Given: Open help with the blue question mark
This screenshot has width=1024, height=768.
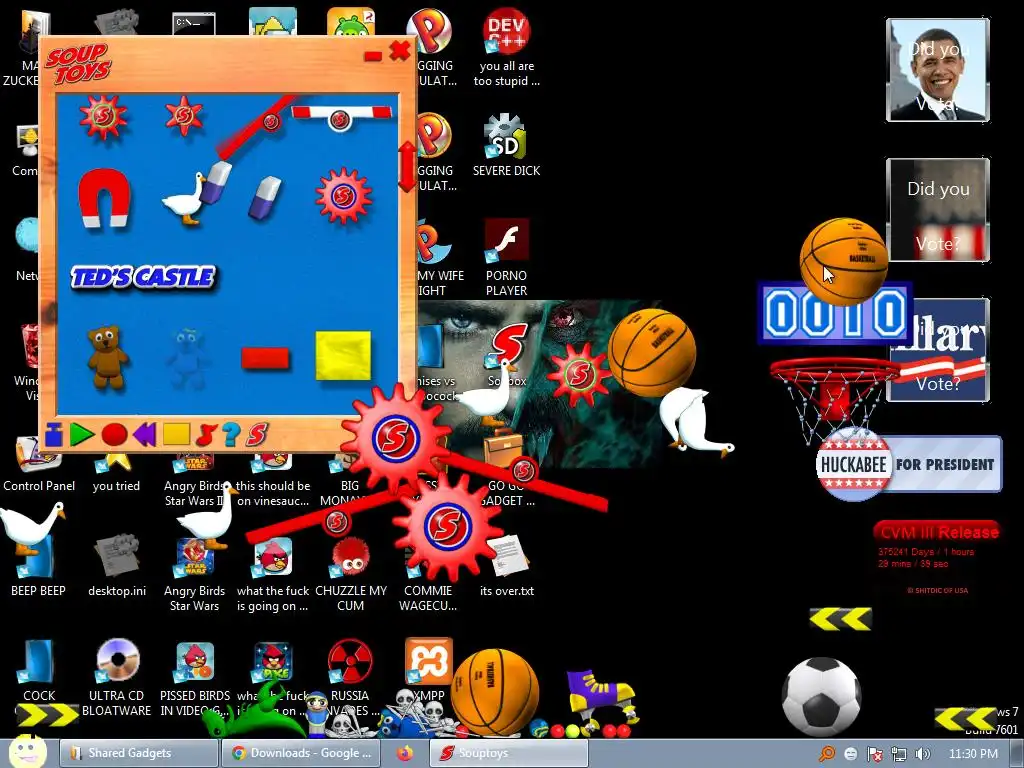Looking at the screenshot, I should point(231,434).
